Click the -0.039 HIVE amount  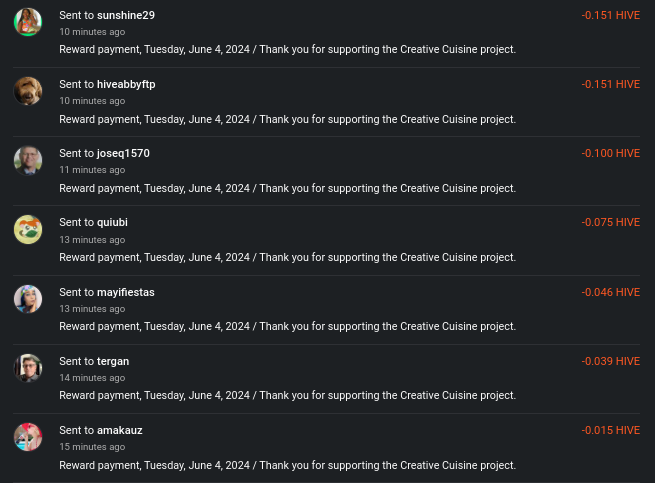(x=610, y=361)
